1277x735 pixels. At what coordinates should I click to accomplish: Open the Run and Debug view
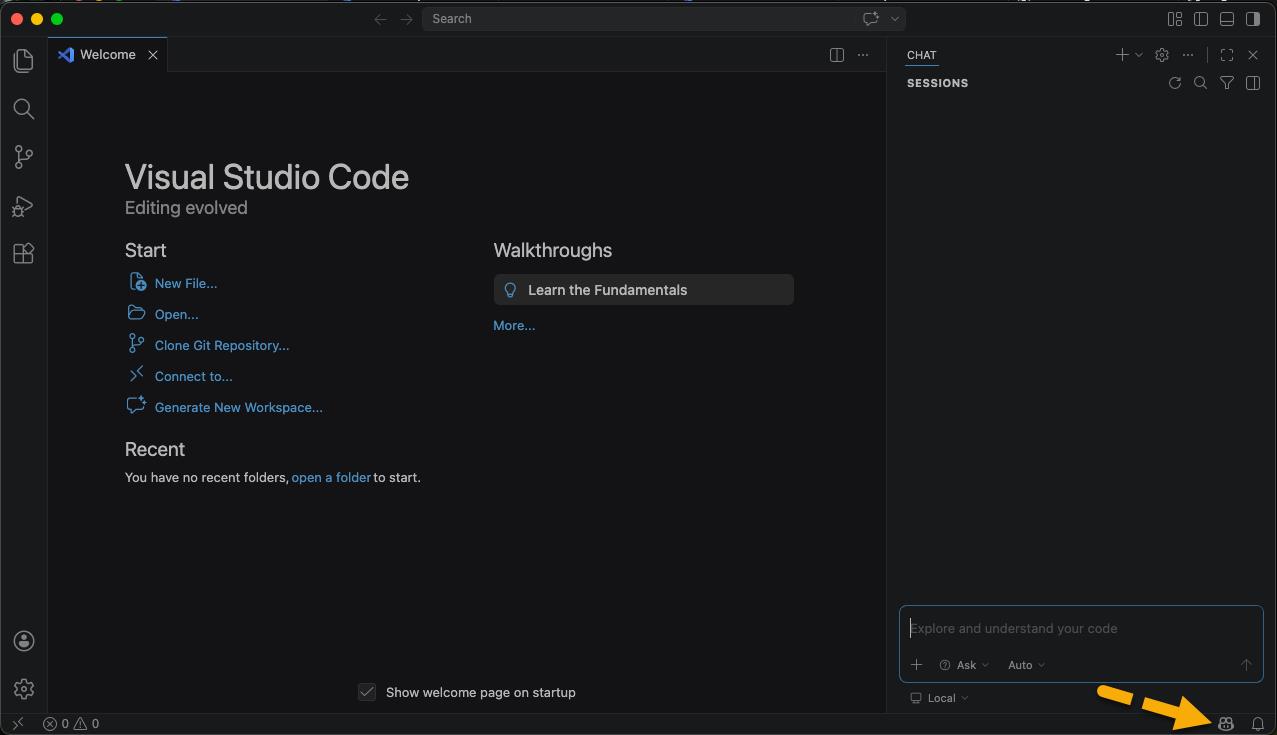tap(24, 206)
